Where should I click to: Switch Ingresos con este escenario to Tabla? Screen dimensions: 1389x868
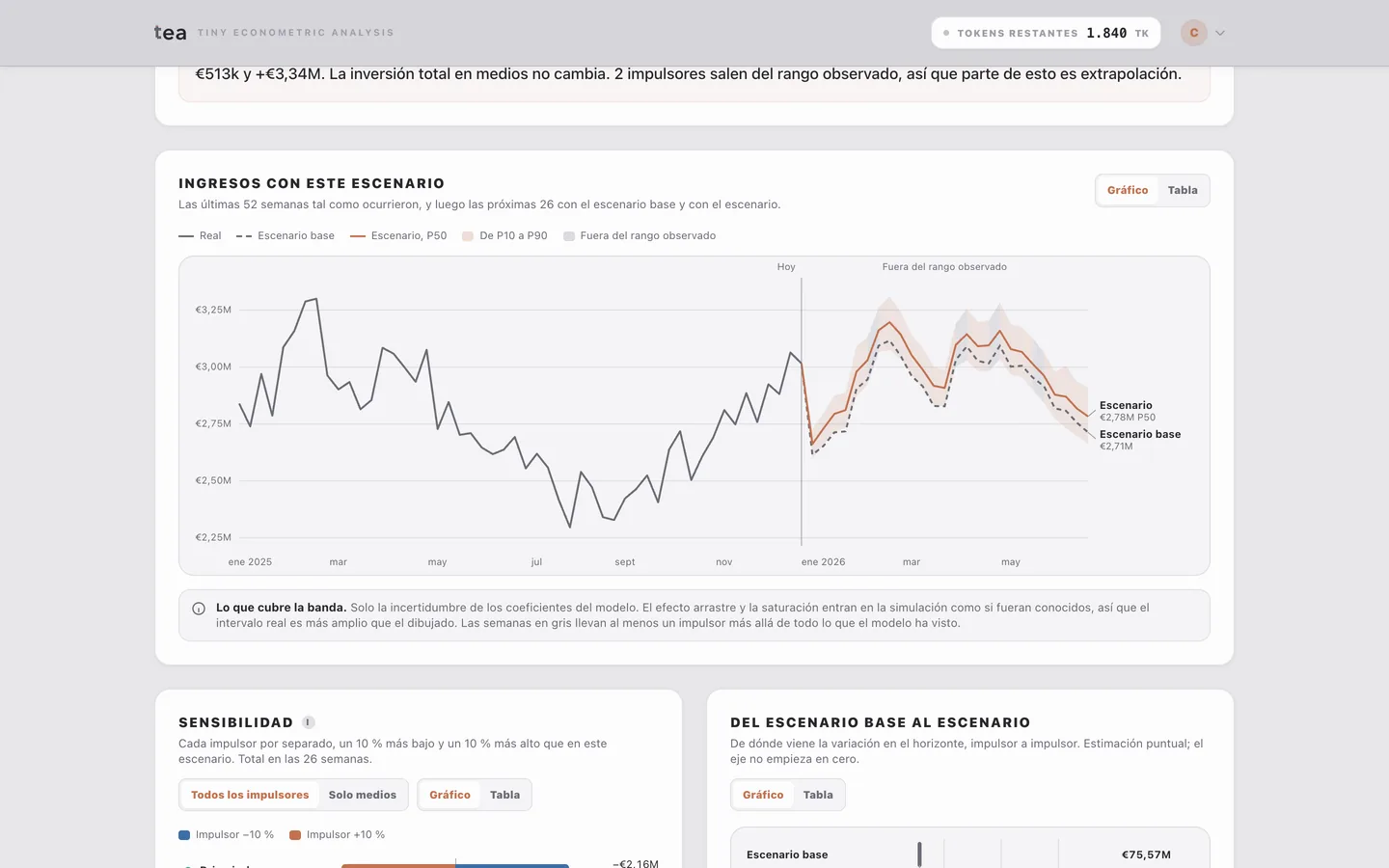tap(1183, 190)
